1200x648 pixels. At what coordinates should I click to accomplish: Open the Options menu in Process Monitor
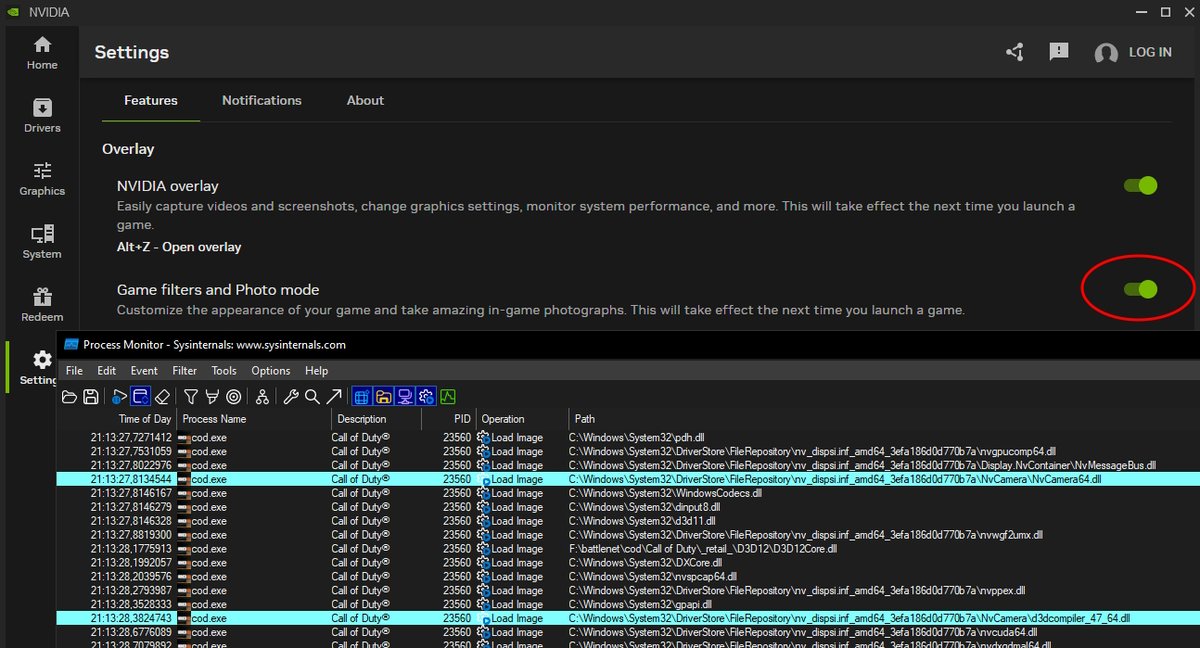click(271, 371)
